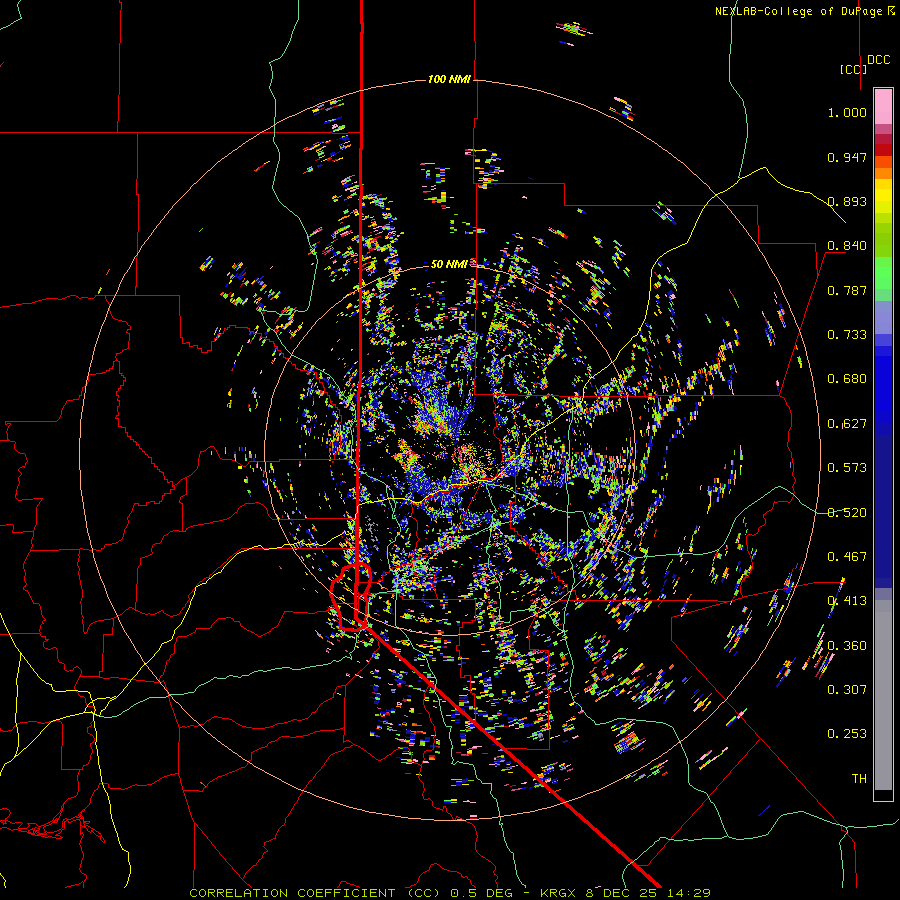Select the gray swatch near 0.307
Image resolution: width=900 pixels, height=900 pixels.
point(883,700)
